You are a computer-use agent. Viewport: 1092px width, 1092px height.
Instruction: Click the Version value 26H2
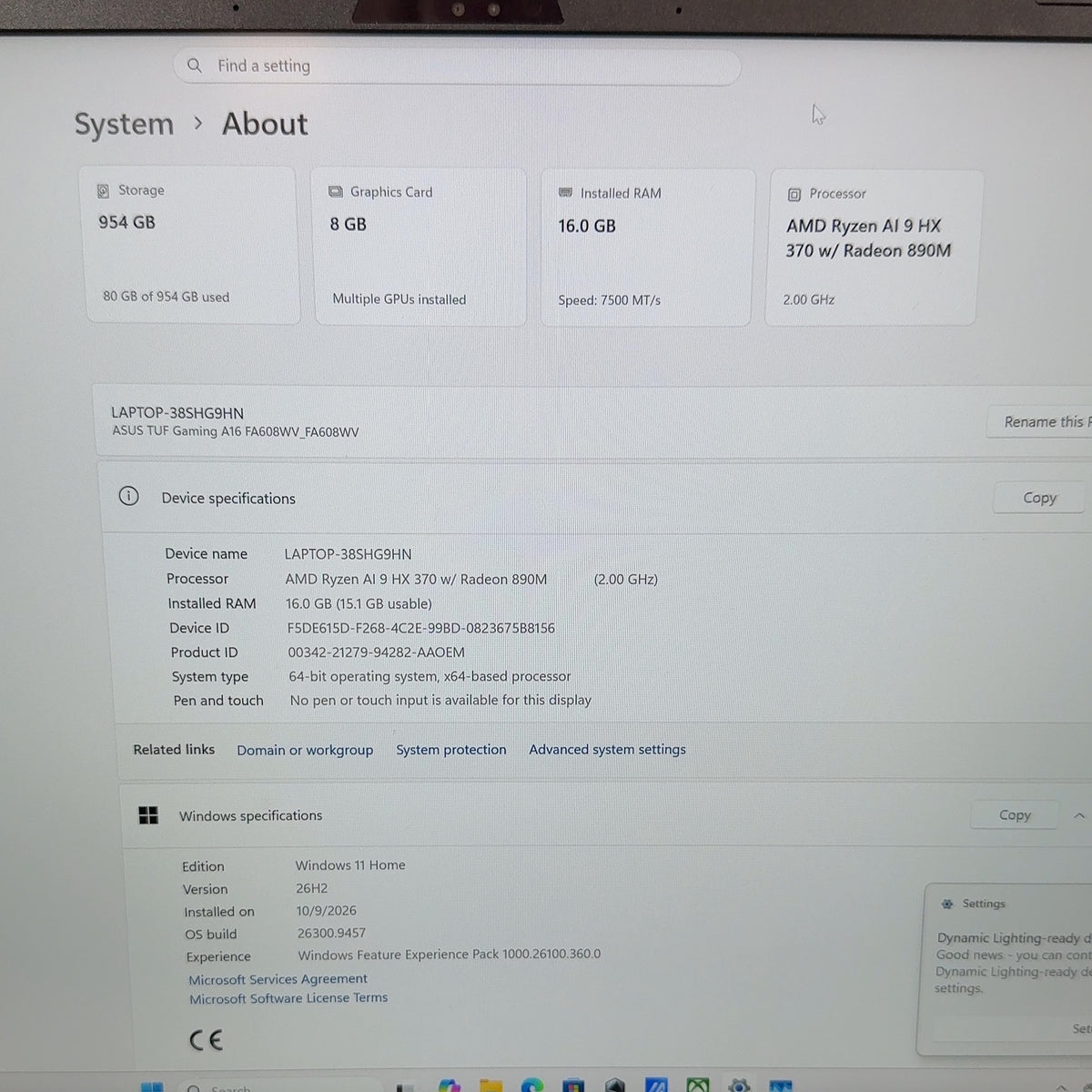click(x=311, y=888)
